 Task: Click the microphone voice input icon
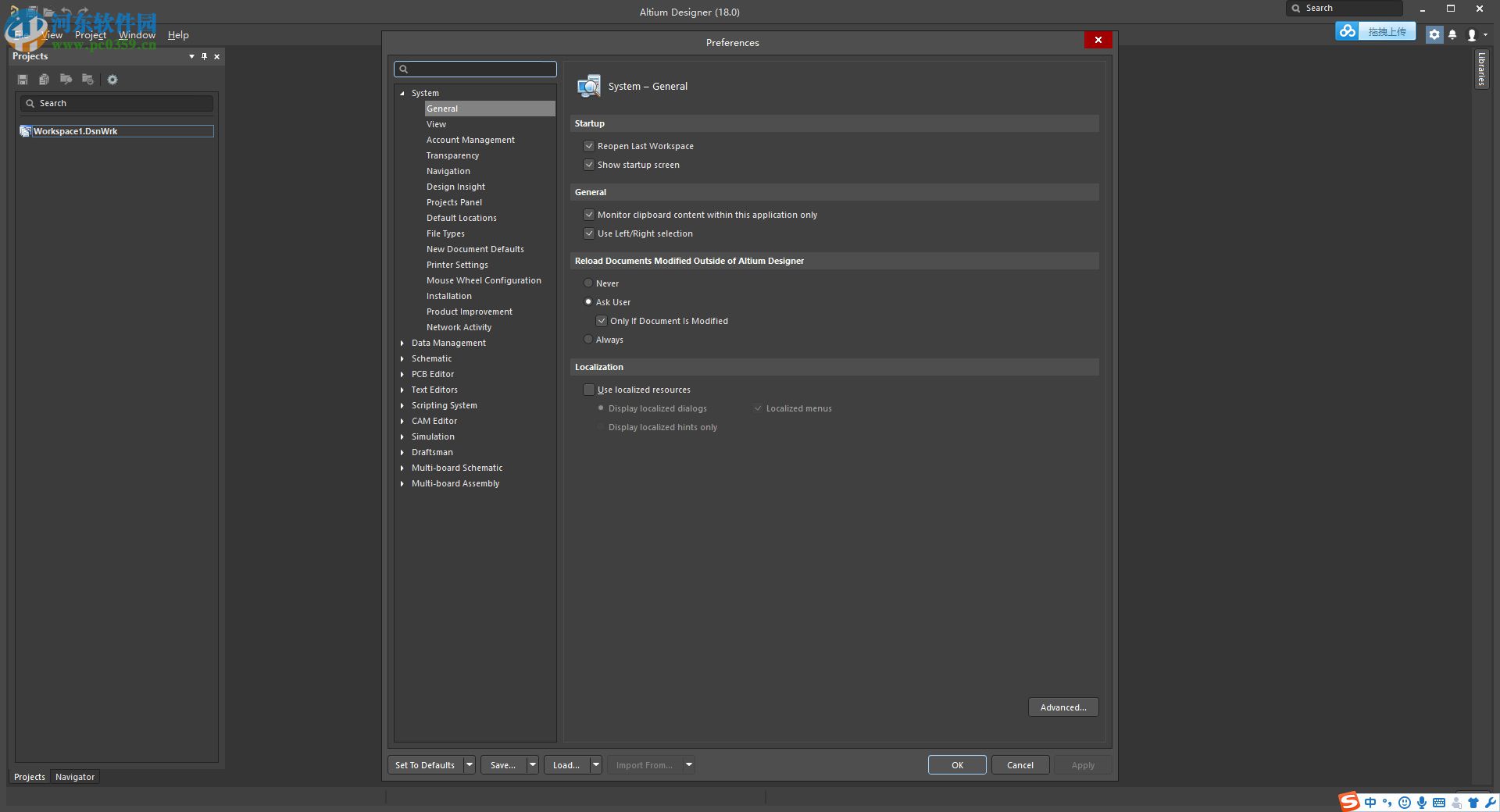point(1422,803)
